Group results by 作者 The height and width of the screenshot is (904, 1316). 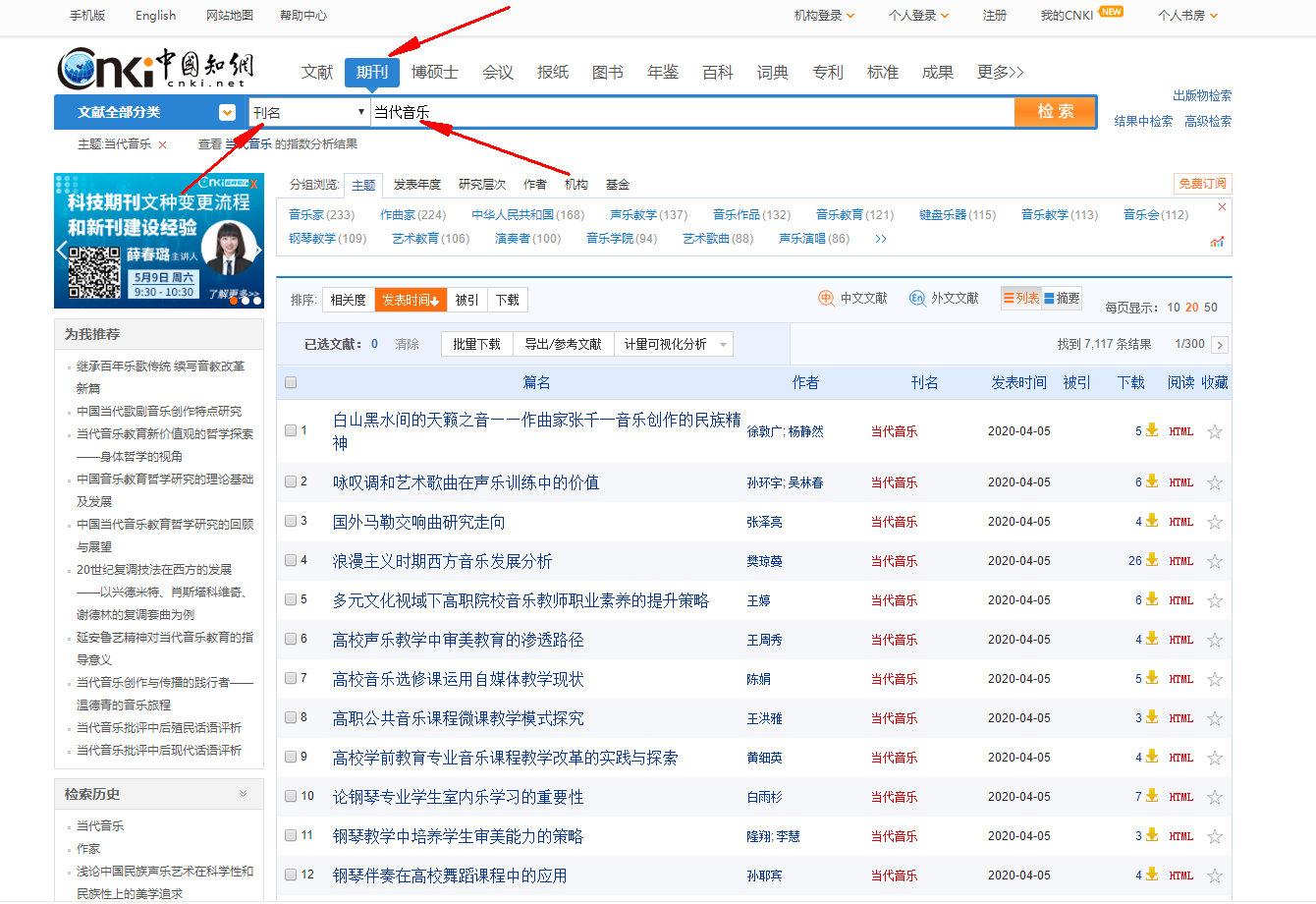pyautogui.click(x=535, y=185)
